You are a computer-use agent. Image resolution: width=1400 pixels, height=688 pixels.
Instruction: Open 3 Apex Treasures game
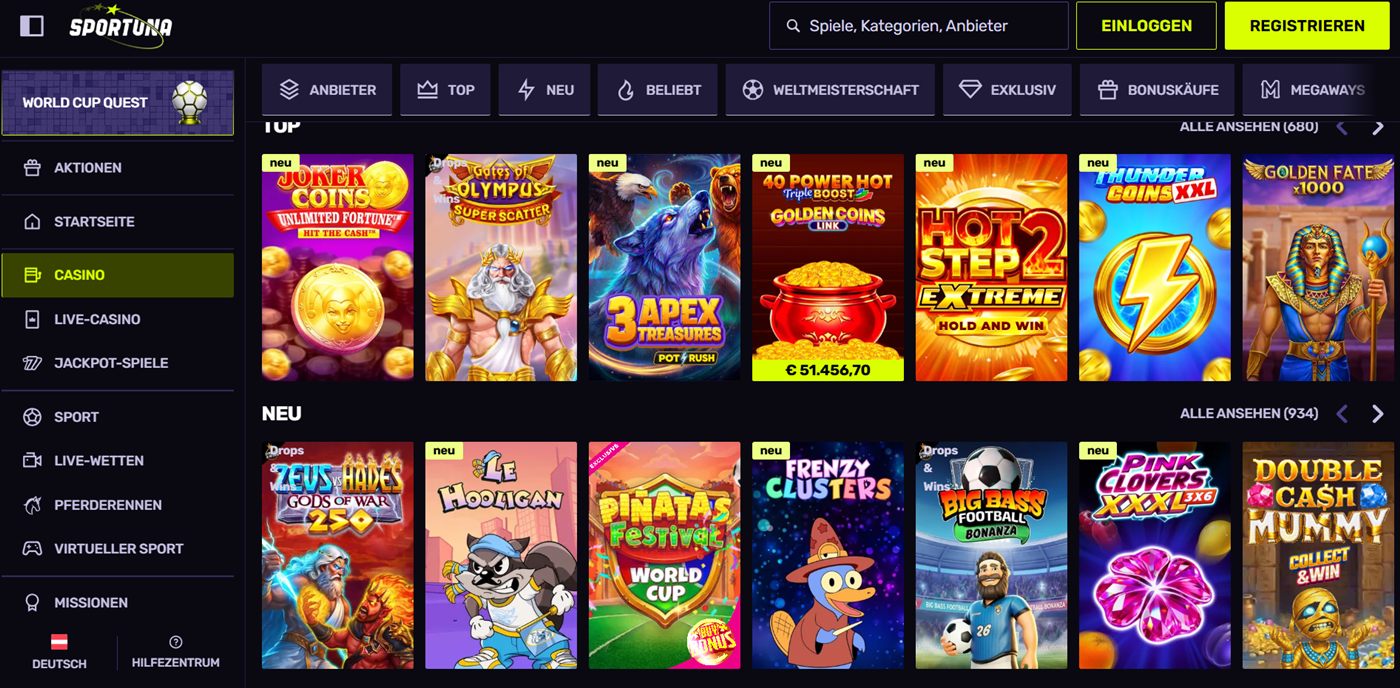pyautogui.click(x=665, y=267)
